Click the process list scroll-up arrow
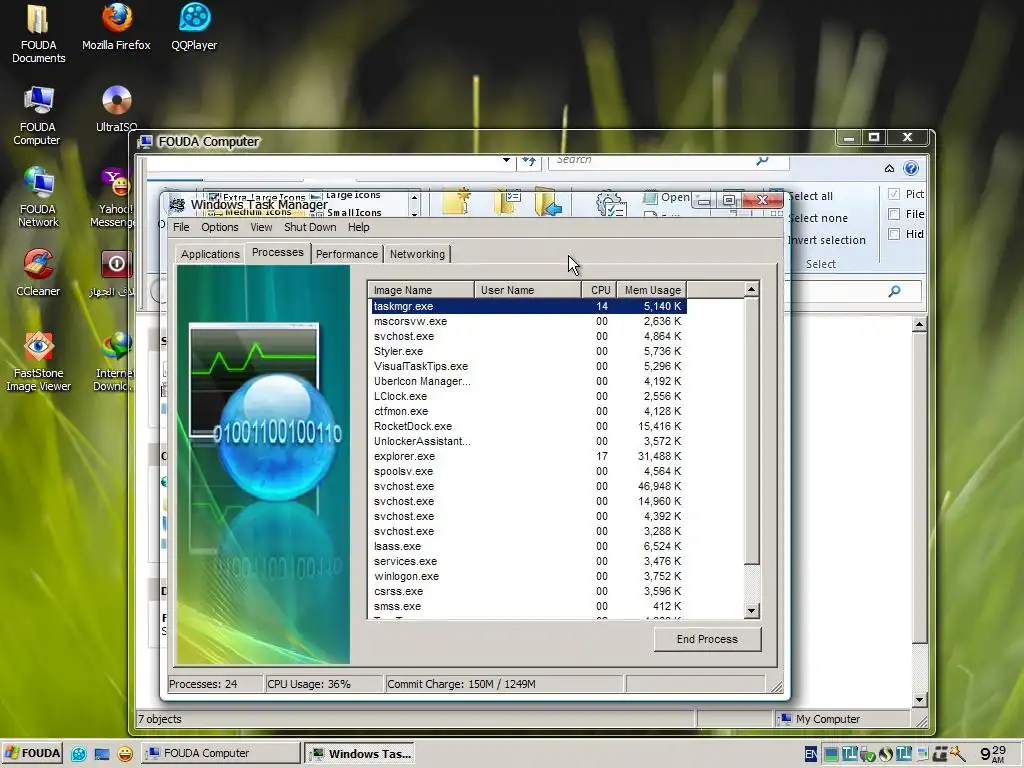 click(752, 289)
